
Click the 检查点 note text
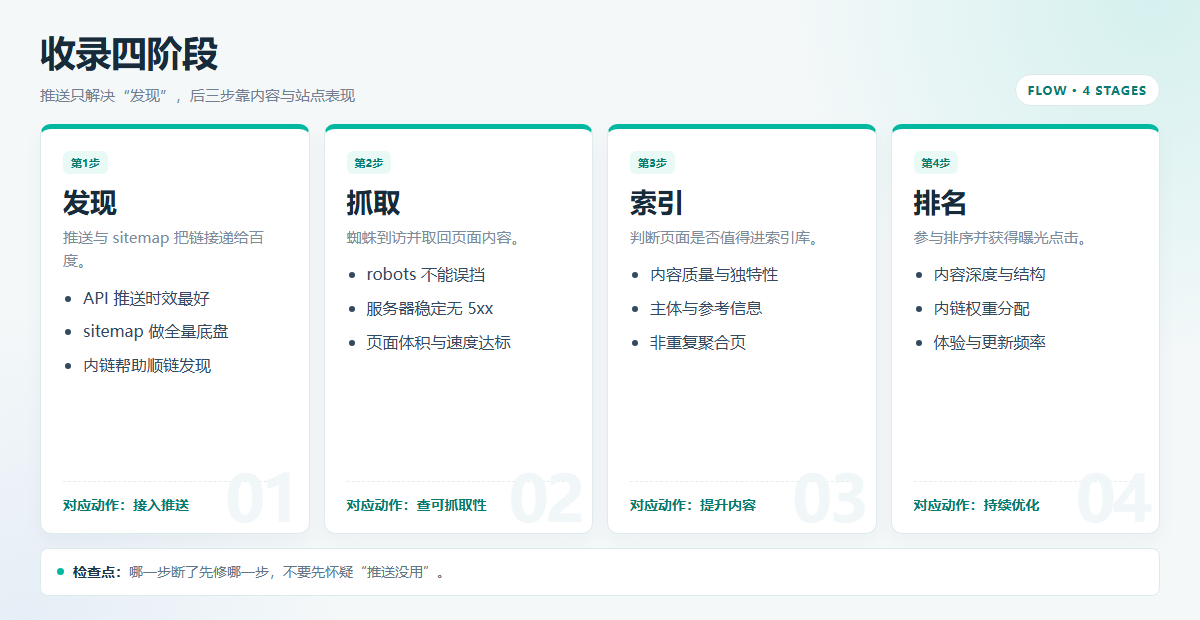[258, 572]
